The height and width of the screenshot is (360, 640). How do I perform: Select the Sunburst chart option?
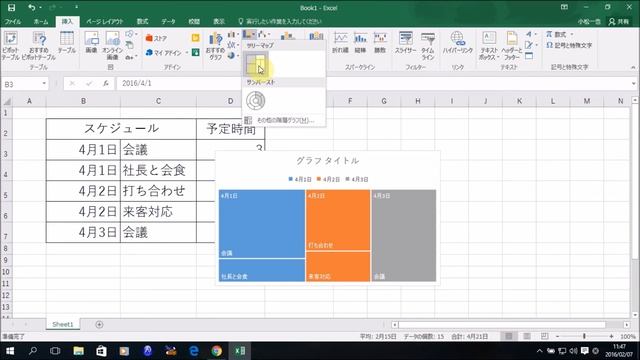(256, 100)
